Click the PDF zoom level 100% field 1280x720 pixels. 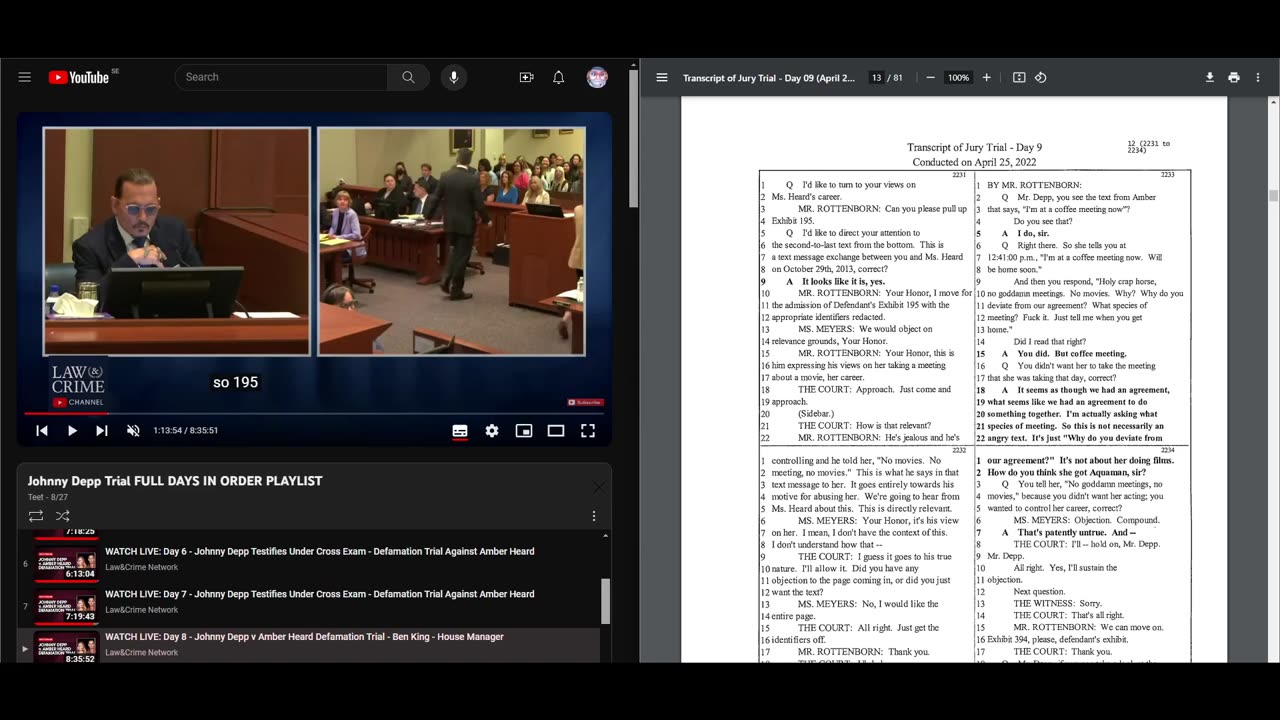(x=958, y=77)
